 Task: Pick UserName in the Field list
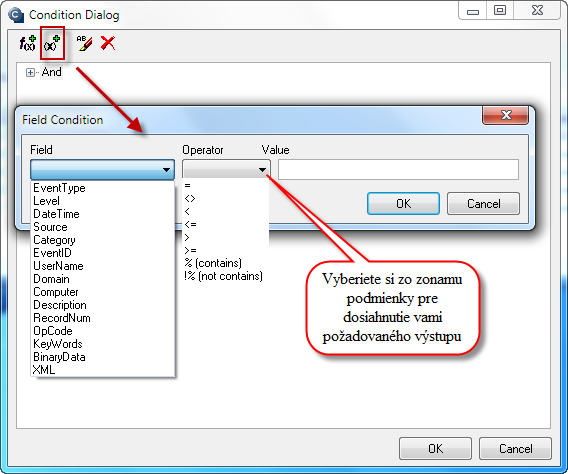pos(103,266)
